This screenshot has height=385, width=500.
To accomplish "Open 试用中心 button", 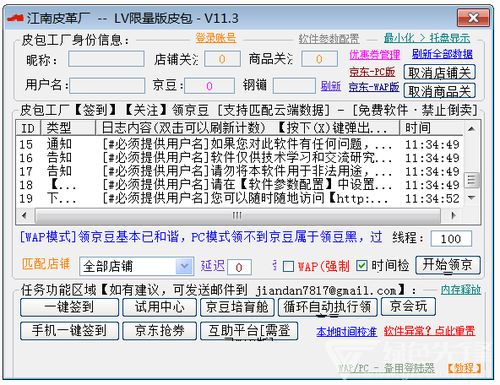I will (159, 307).
